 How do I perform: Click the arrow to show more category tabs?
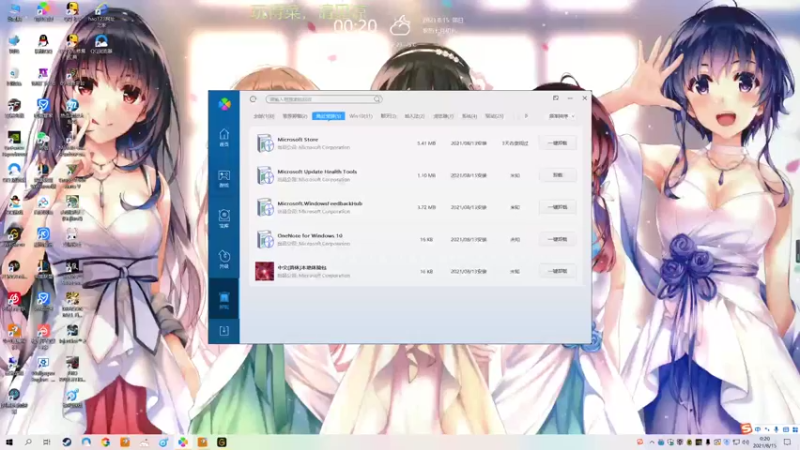click(526, 116)
